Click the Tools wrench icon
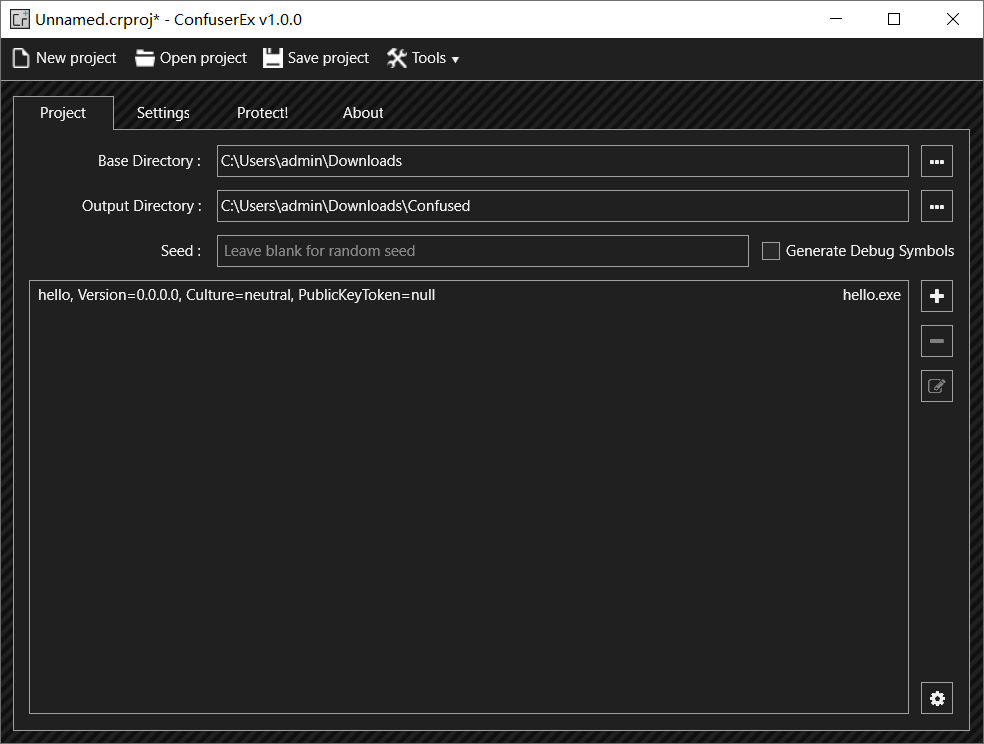Viewport: 984px width, 744px height. point(397,58)
